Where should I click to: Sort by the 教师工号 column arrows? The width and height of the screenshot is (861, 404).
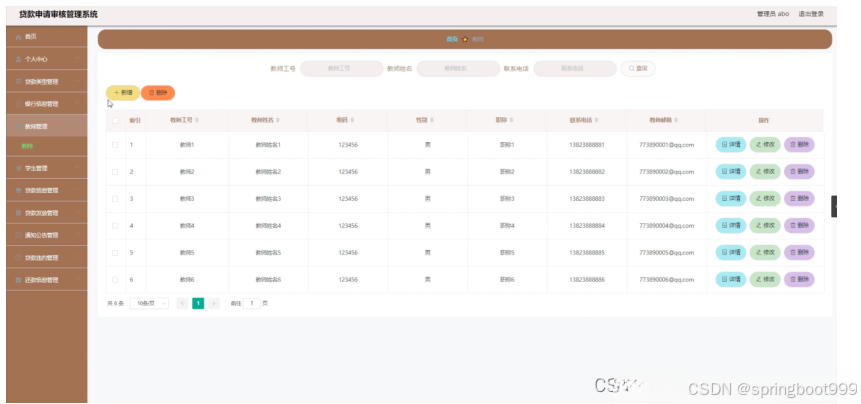click(197, 120)
